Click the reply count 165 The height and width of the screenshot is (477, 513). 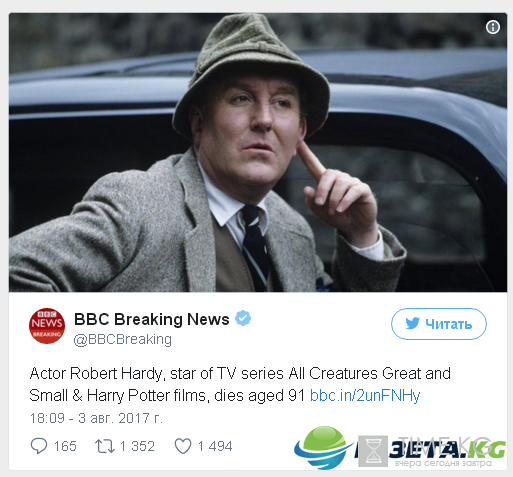tap(65, 446)
